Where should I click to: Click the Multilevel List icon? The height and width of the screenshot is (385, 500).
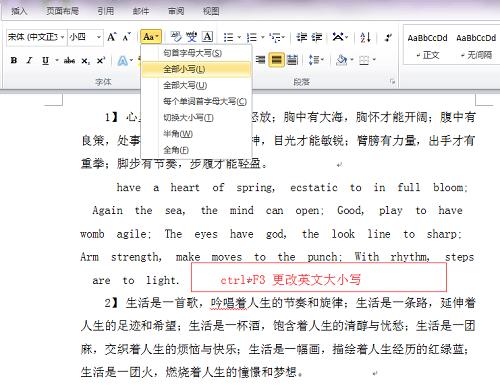click(x=275, y=37)
